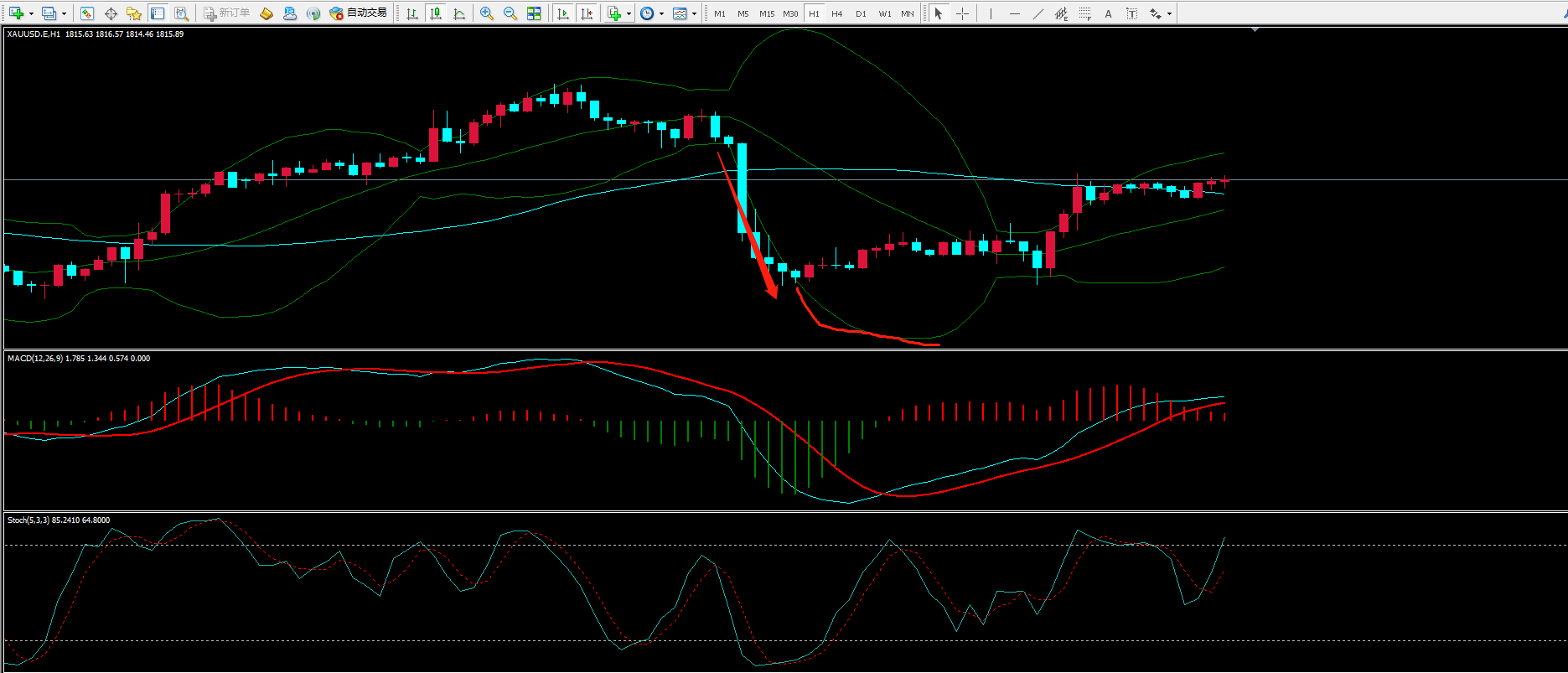Image resolution: width=1568 pixels, height=673 pixels.
Task: Pick the Fibonacci retracement drawing tool
Action: (x=1085, y=13)
